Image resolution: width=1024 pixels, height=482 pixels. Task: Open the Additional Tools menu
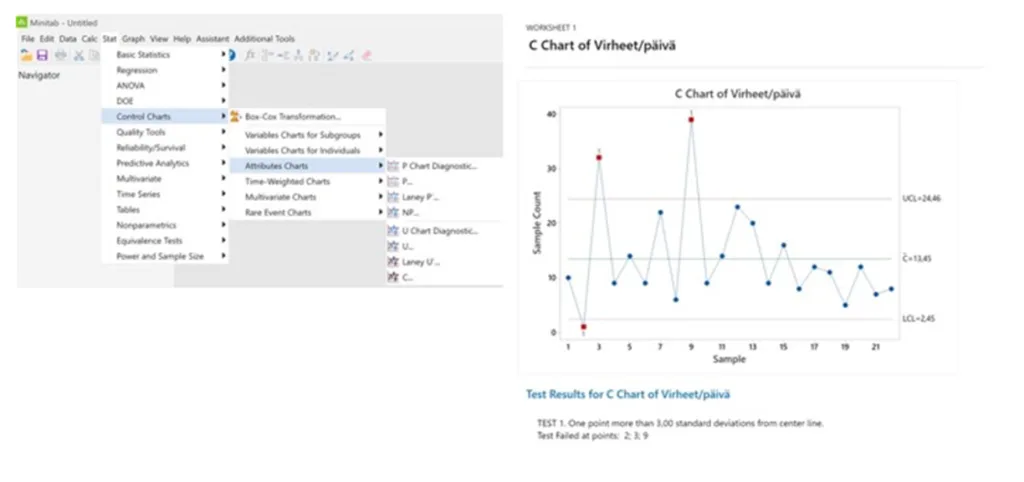pyautogui.click(x=264, y=39)
